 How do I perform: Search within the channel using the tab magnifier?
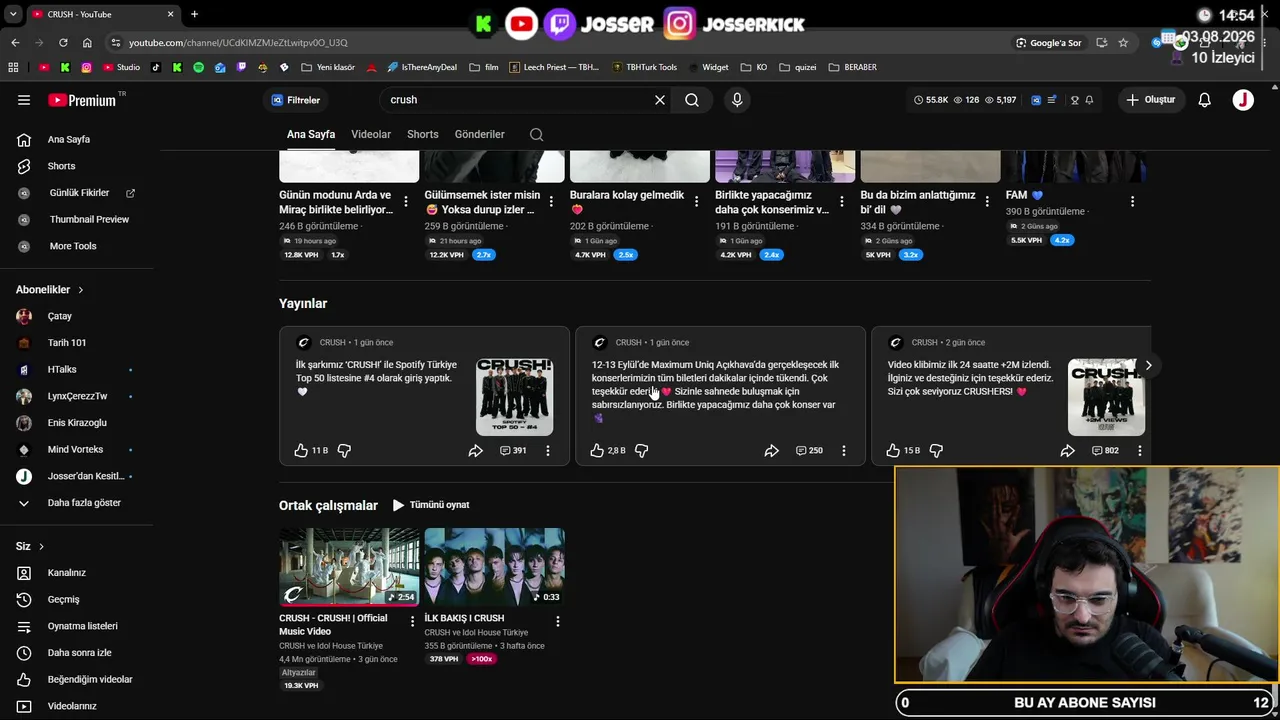[537, 134]
